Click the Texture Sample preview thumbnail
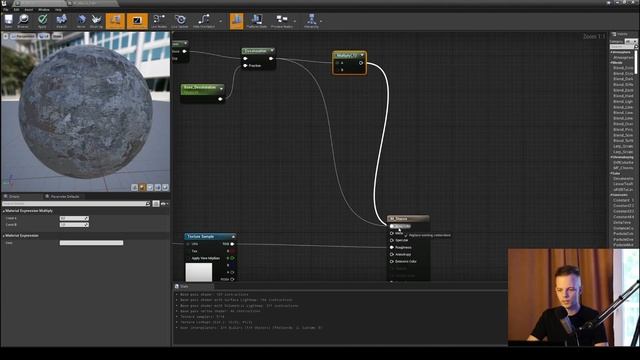 click(x=199, y=272)
